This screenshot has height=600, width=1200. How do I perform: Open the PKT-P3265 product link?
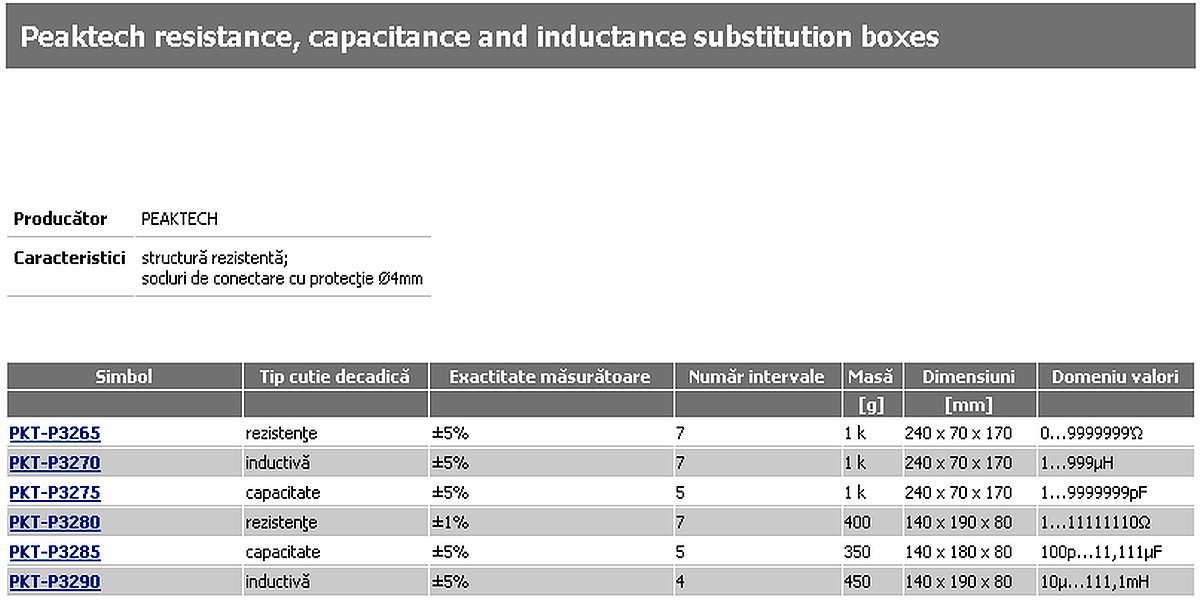click(x=55, y=434)
